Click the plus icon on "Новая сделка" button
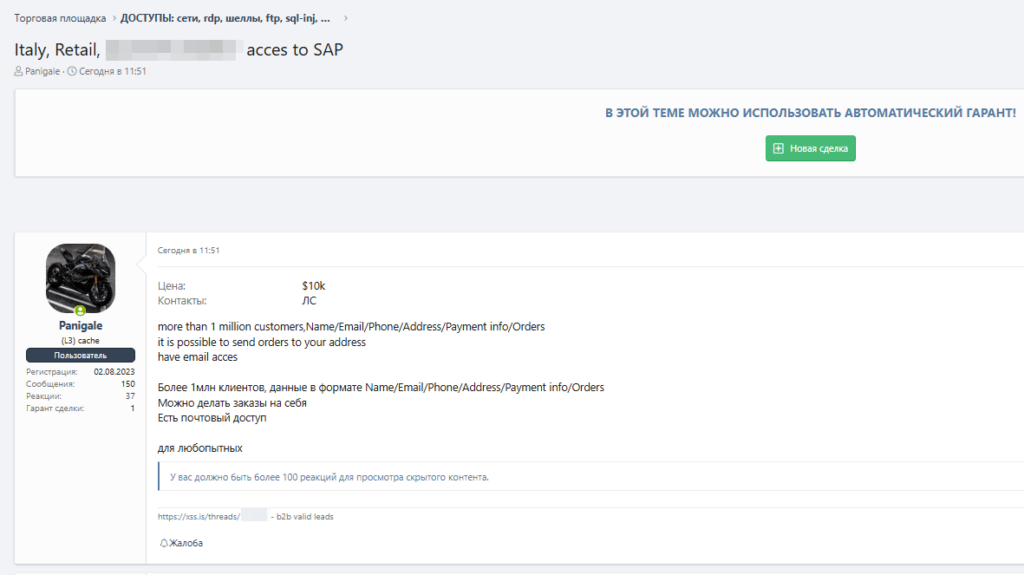 [x=778, y=148]
